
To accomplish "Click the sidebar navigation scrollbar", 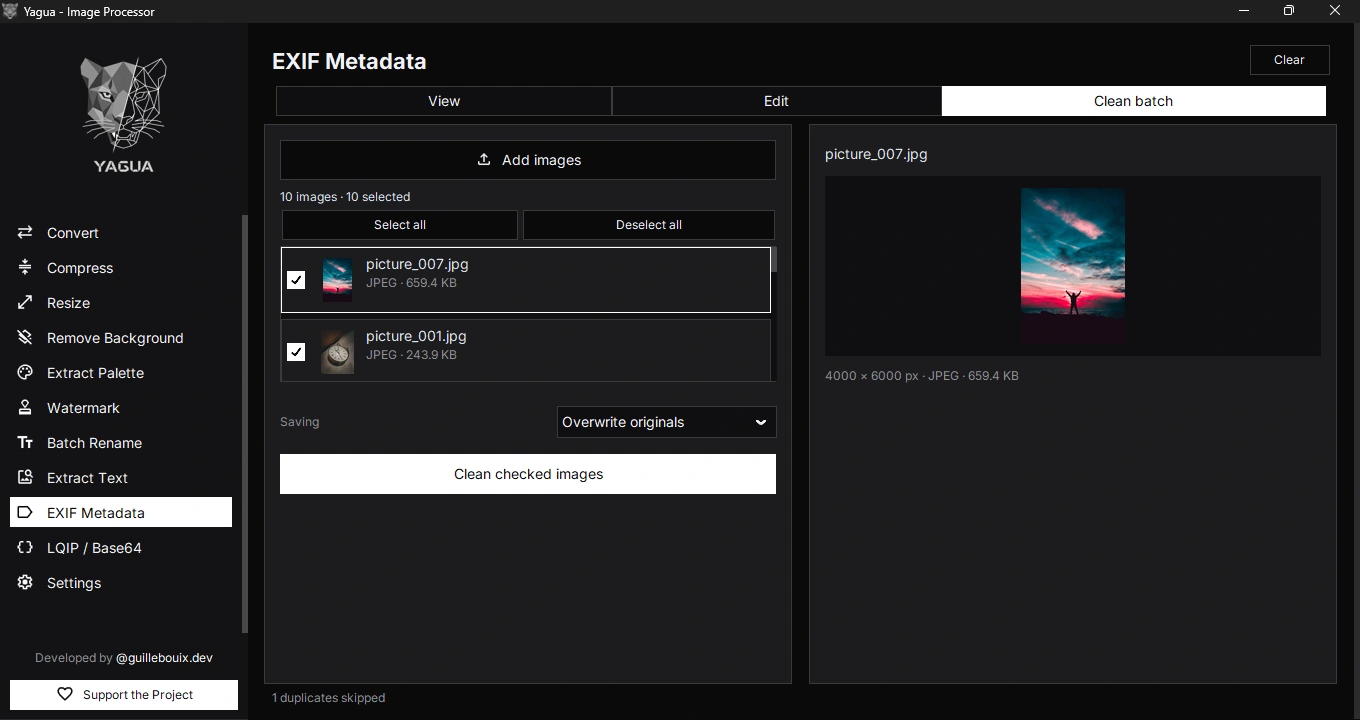I will point(244,424).
